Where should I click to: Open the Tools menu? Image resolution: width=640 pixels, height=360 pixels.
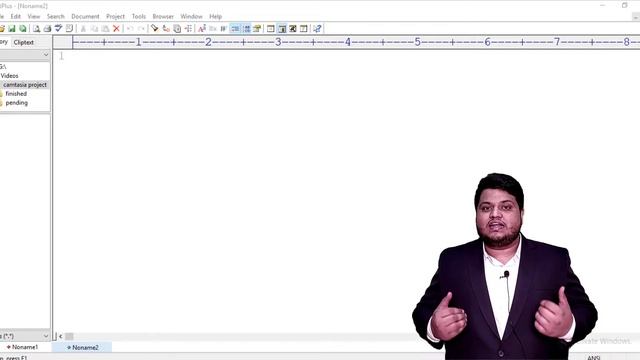(139, 16)
